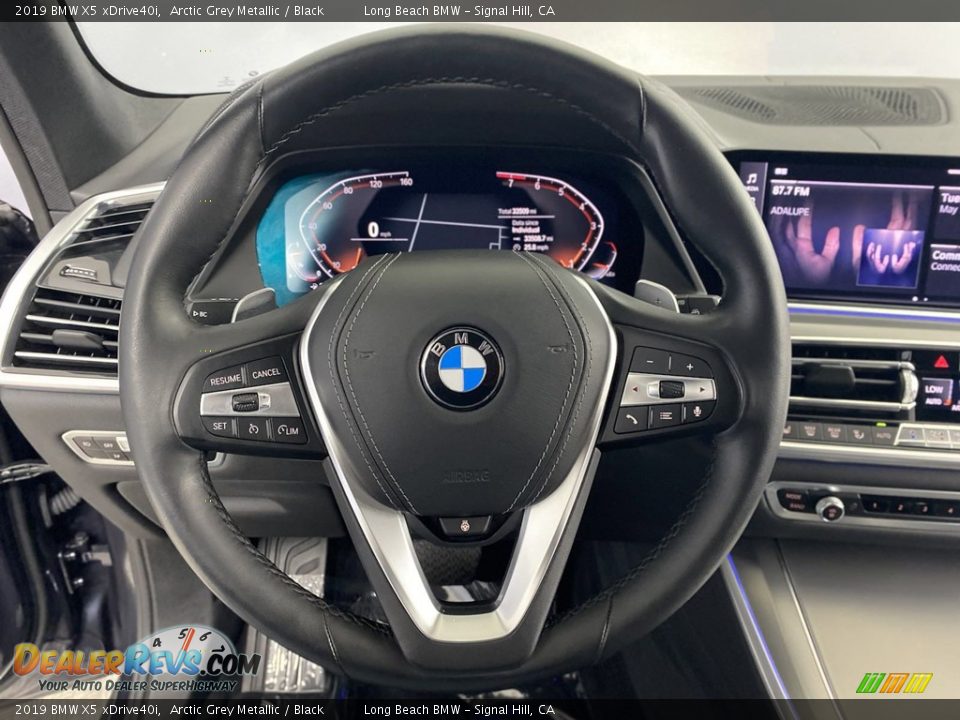The width and height of the screenshot is (960, 720).
Task: Hit the CANCEL cruise control button
Action: 266,373
